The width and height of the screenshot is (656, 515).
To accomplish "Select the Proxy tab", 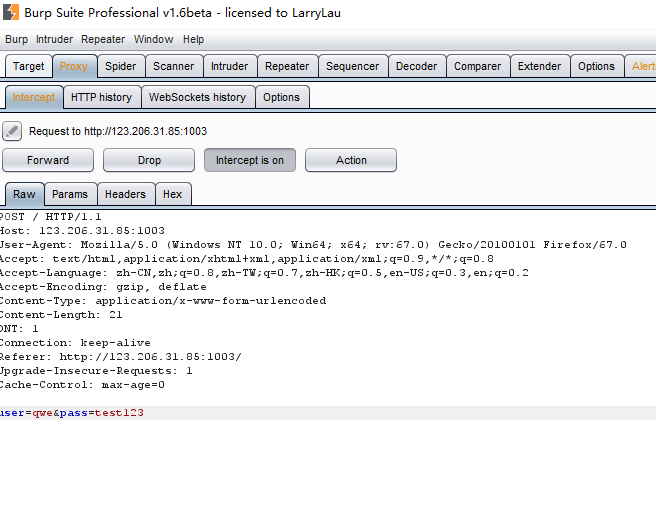I will pyautogui.click(x=74, y=66).
